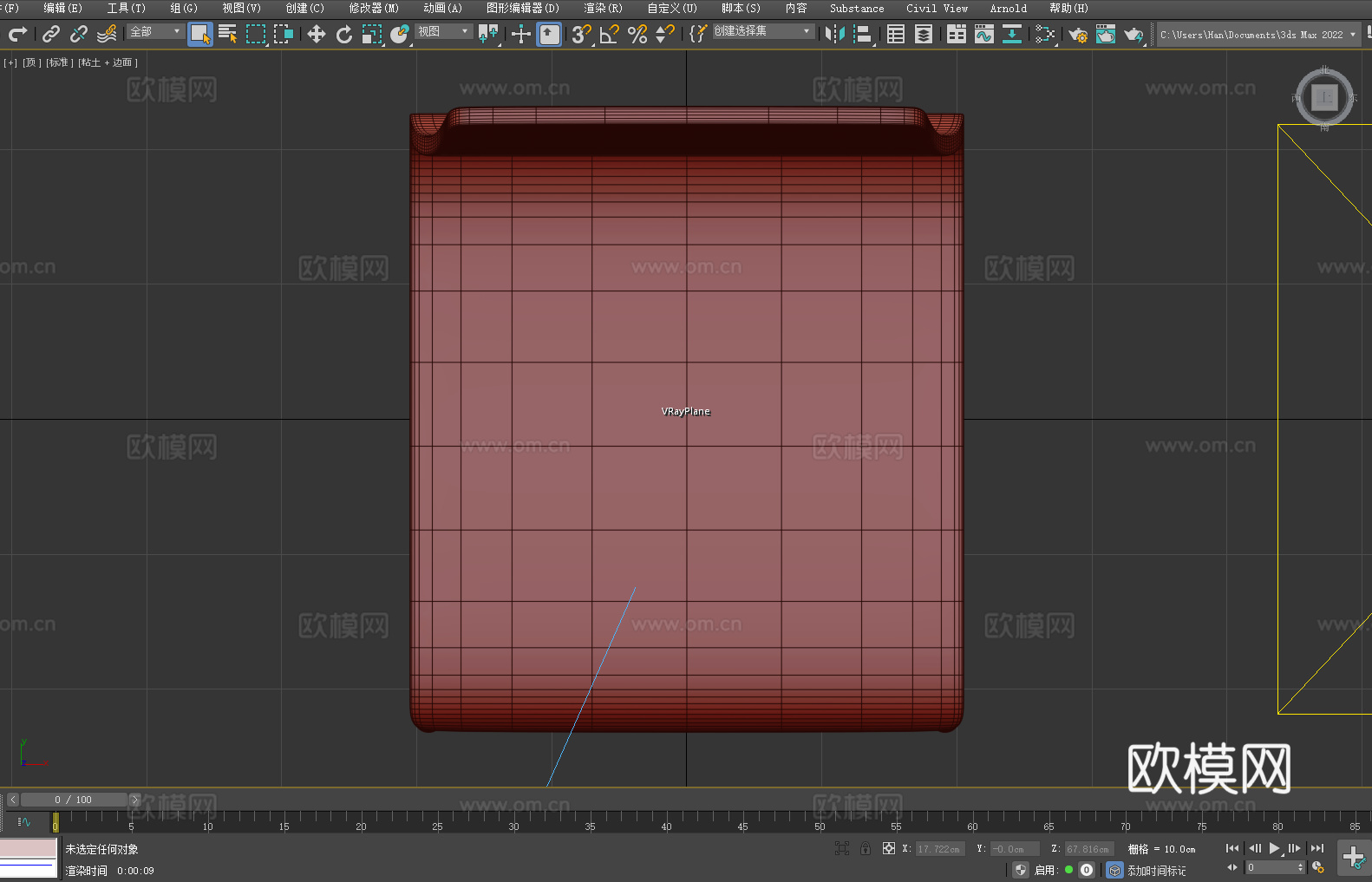Click the Align tool icon
The width and height of the screenshot is (1372, 882).
(863, 34)
